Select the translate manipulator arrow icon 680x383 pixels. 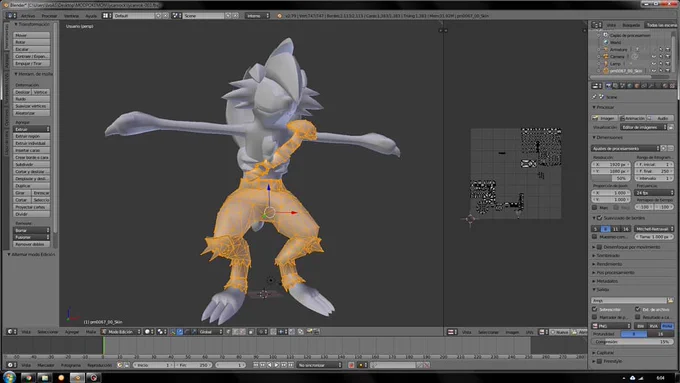pyautogui.click(x=180, y=332)
